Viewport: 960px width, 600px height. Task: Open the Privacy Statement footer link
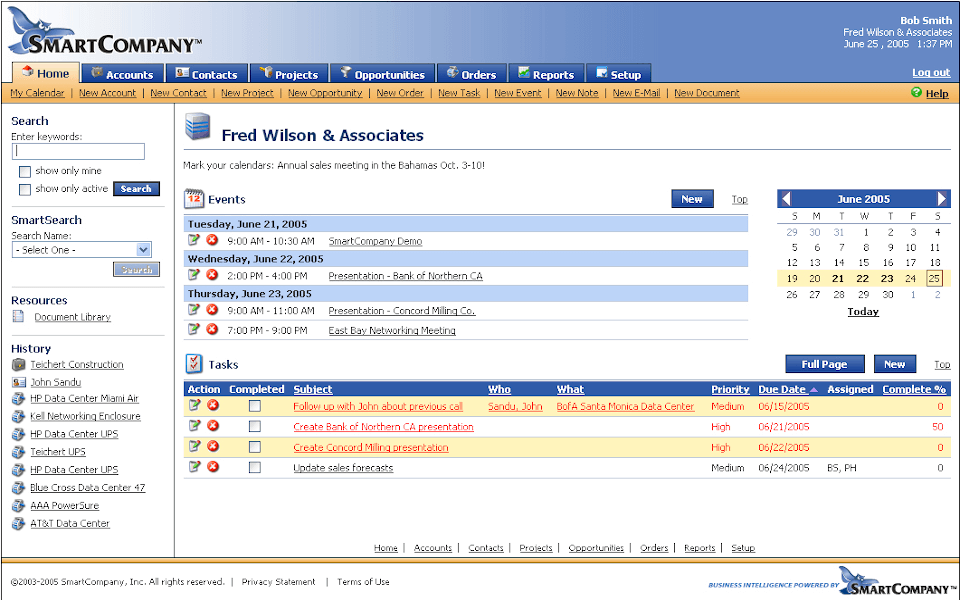278,582
